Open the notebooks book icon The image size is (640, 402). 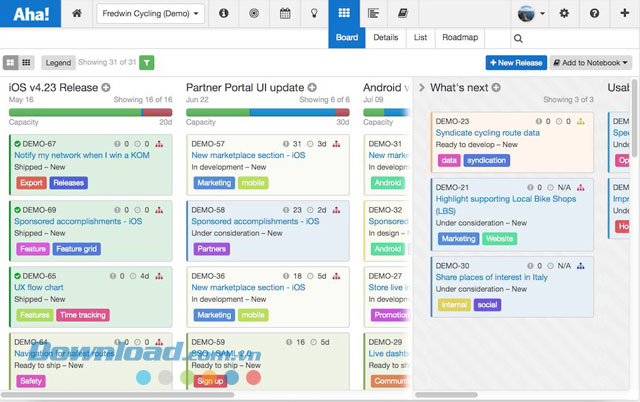pyautogui.click(x=403, y=13)
